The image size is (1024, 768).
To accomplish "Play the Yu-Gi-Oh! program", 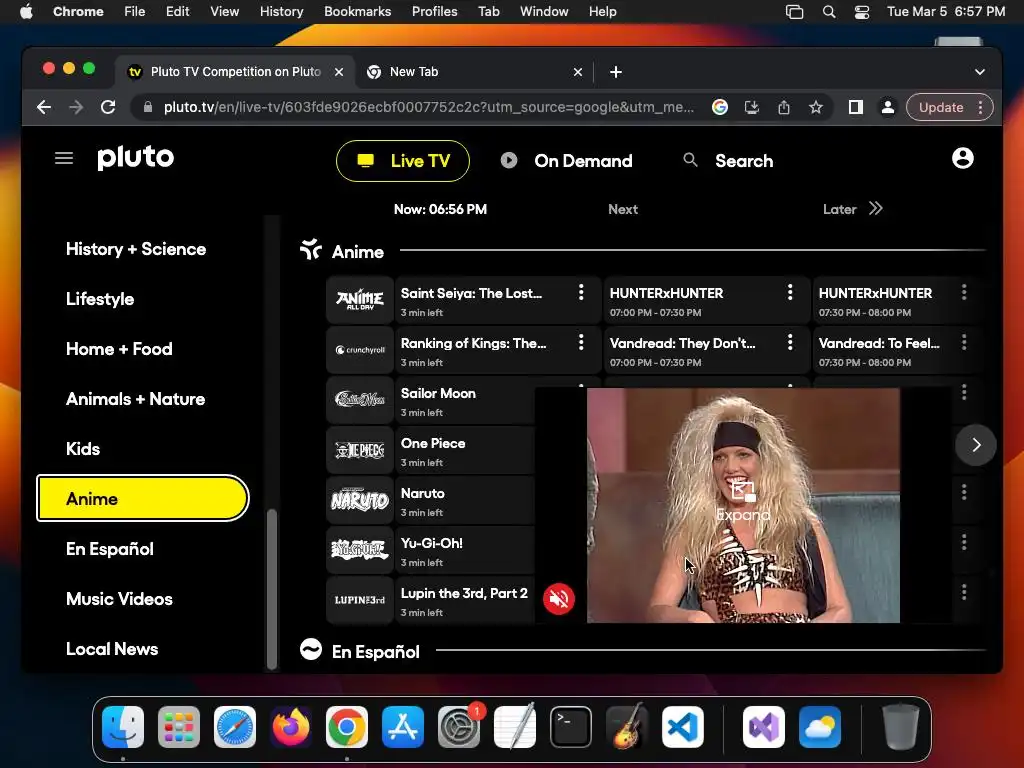I will (465, 550).
